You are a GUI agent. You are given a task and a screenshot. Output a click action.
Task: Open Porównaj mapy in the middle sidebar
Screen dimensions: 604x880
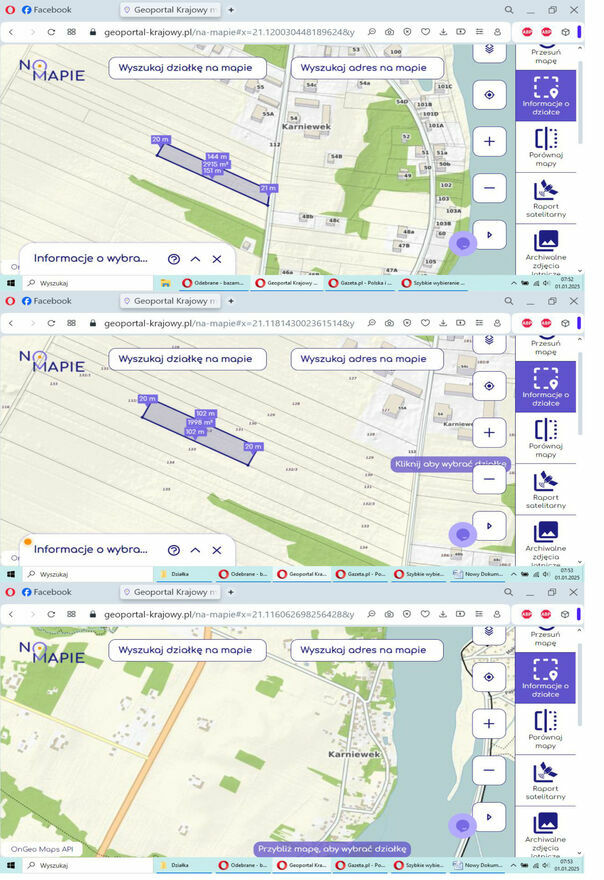[x=546, y=436]
